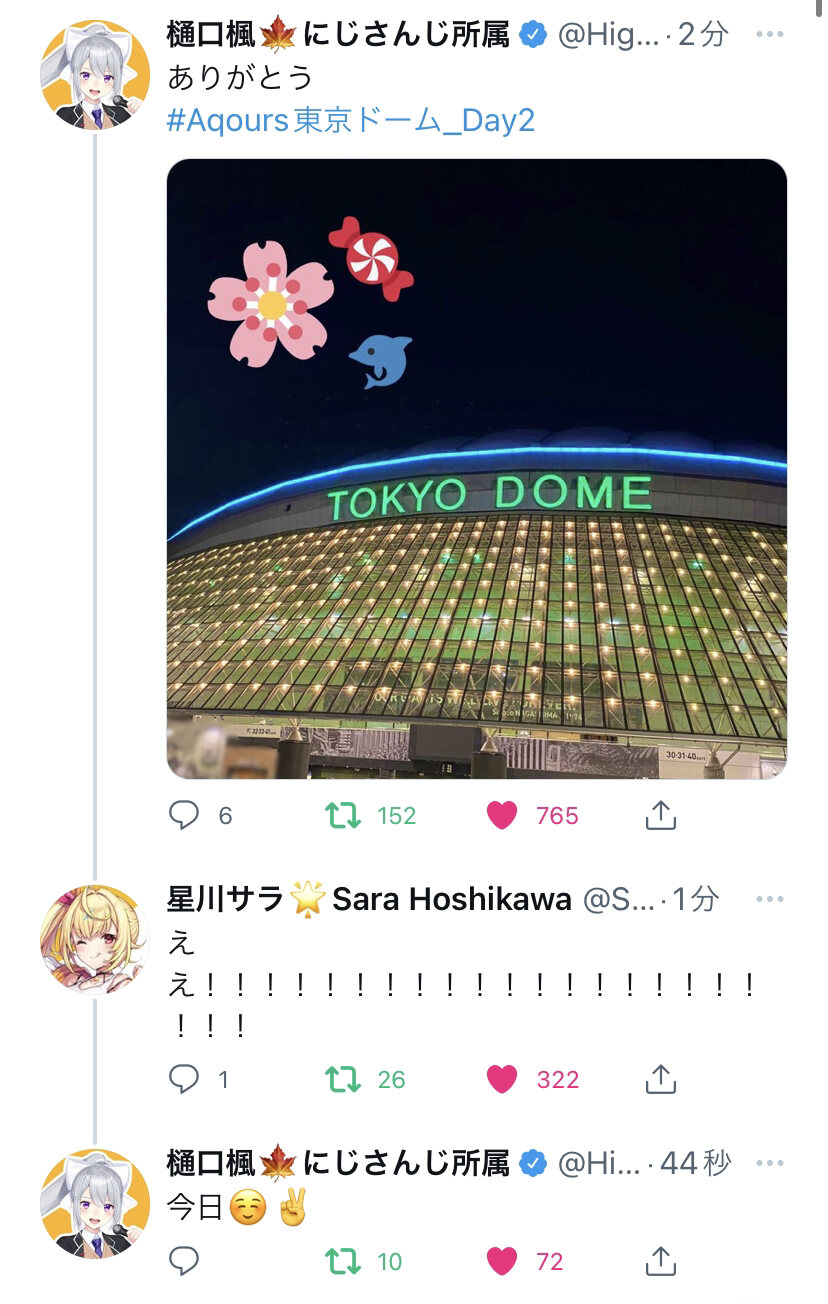
Task: Open Sara Hoshikawa's profile avatar
Action: click(94, 939)
